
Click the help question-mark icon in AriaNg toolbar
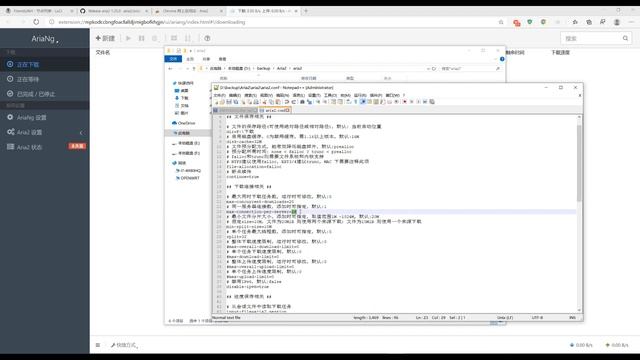207,38
